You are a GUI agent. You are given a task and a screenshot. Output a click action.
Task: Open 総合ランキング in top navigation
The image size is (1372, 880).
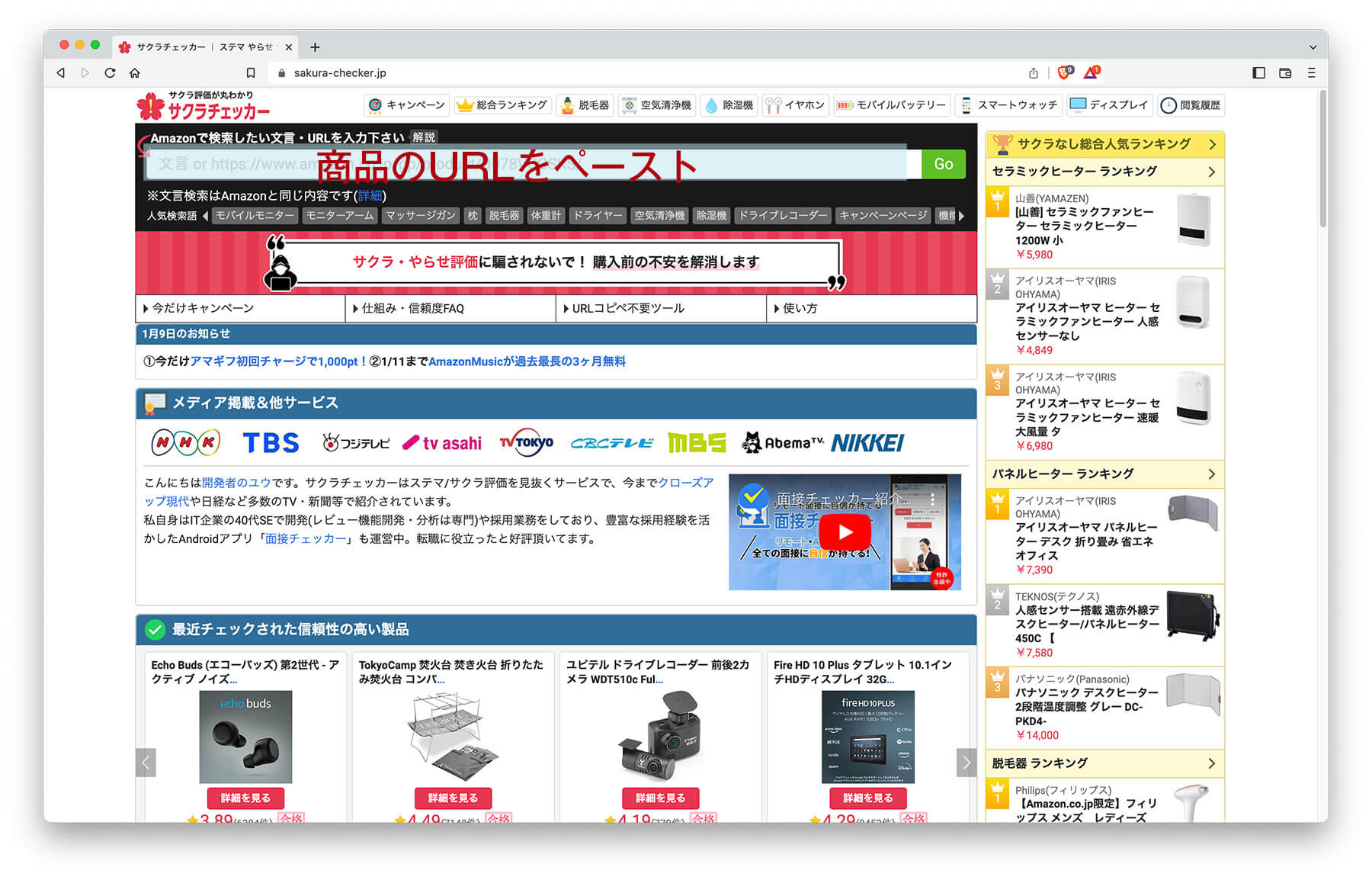coord(502,105)
